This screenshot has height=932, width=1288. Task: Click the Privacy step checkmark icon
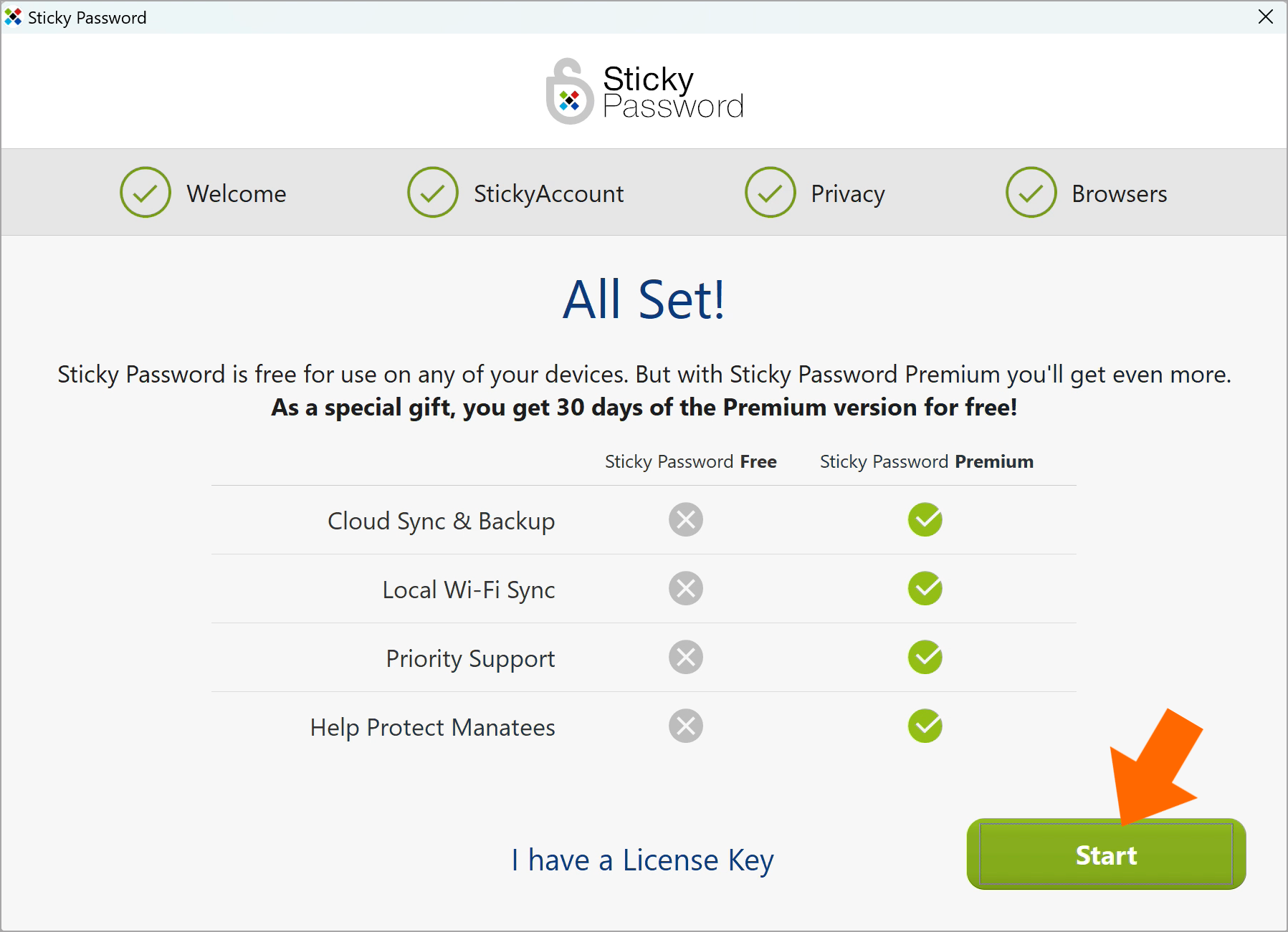pyautogui.click(x=771, y=192)
